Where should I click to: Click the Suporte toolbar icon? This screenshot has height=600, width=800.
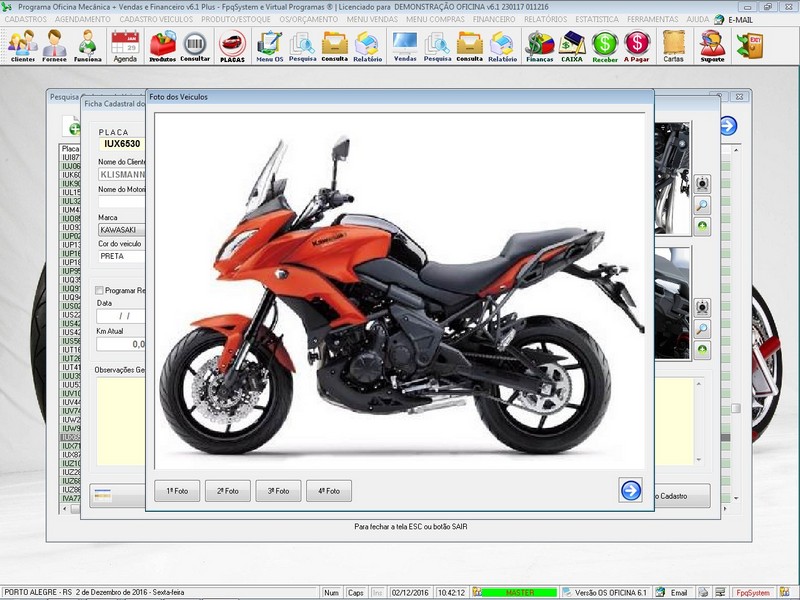(712, 45)
